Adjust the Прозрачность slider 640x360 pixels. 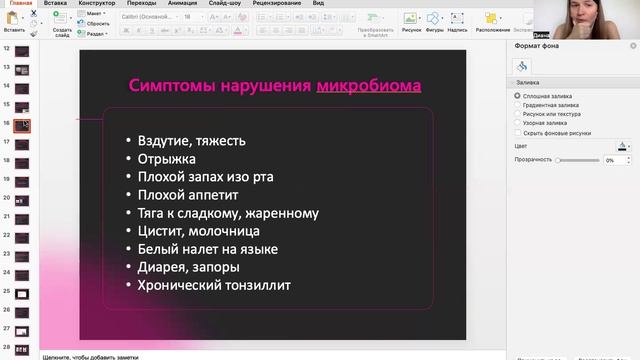(578, 160)
